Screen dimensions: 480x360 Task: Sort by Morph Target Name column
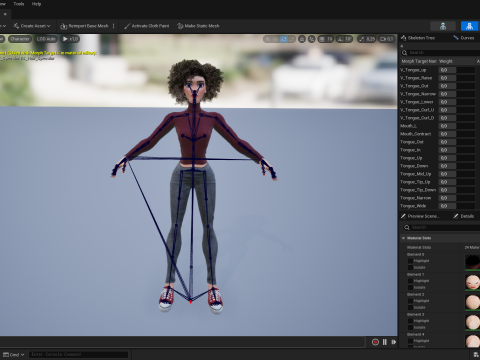(x=419, y=61)
